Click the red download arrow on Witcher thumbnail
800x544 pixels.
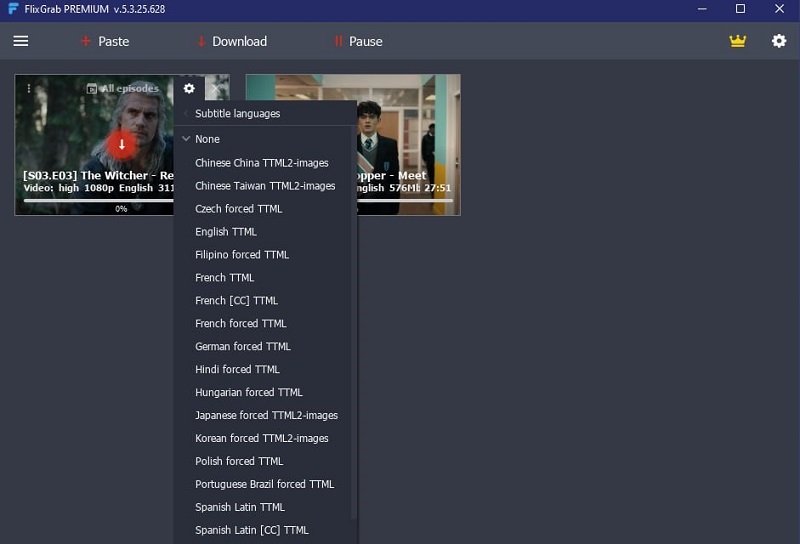[121, 144]
